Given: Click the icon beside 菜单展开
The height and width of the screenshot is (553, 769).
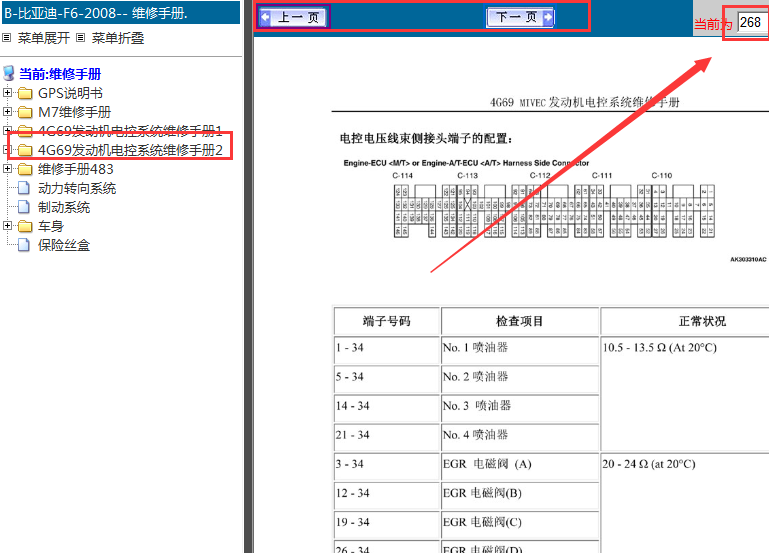Looking at the screenshot, I should tap(7, 37).
